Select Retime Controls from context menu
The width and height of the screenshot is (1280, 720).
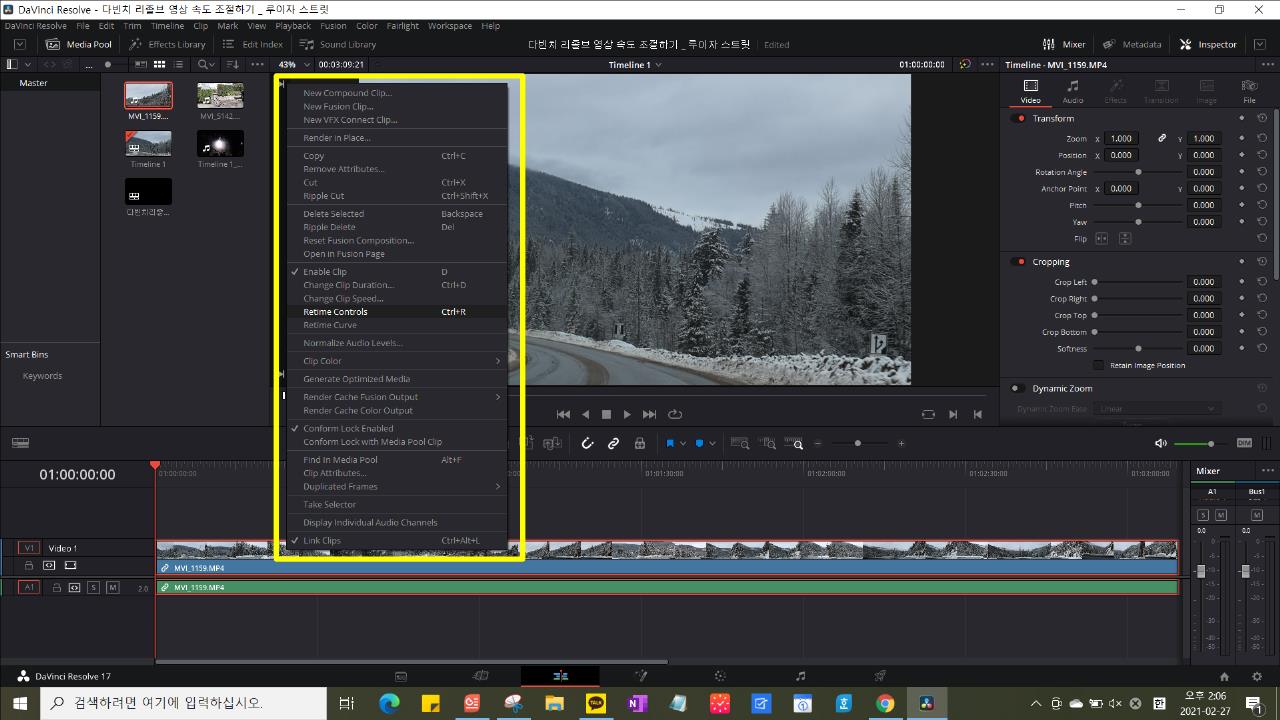[x=398, y=312]
